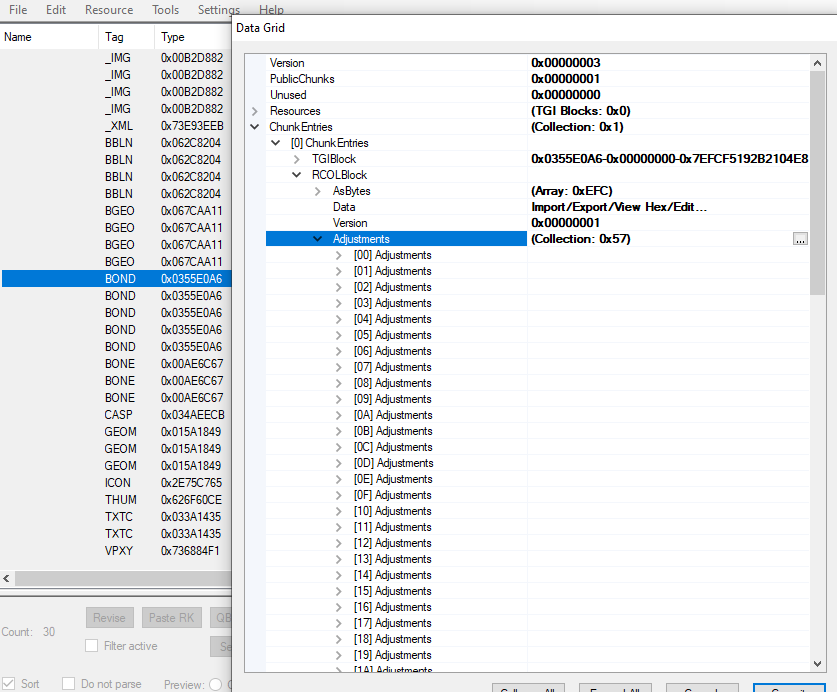Collapse the [0] ChunkEntries node

(275, 143)
